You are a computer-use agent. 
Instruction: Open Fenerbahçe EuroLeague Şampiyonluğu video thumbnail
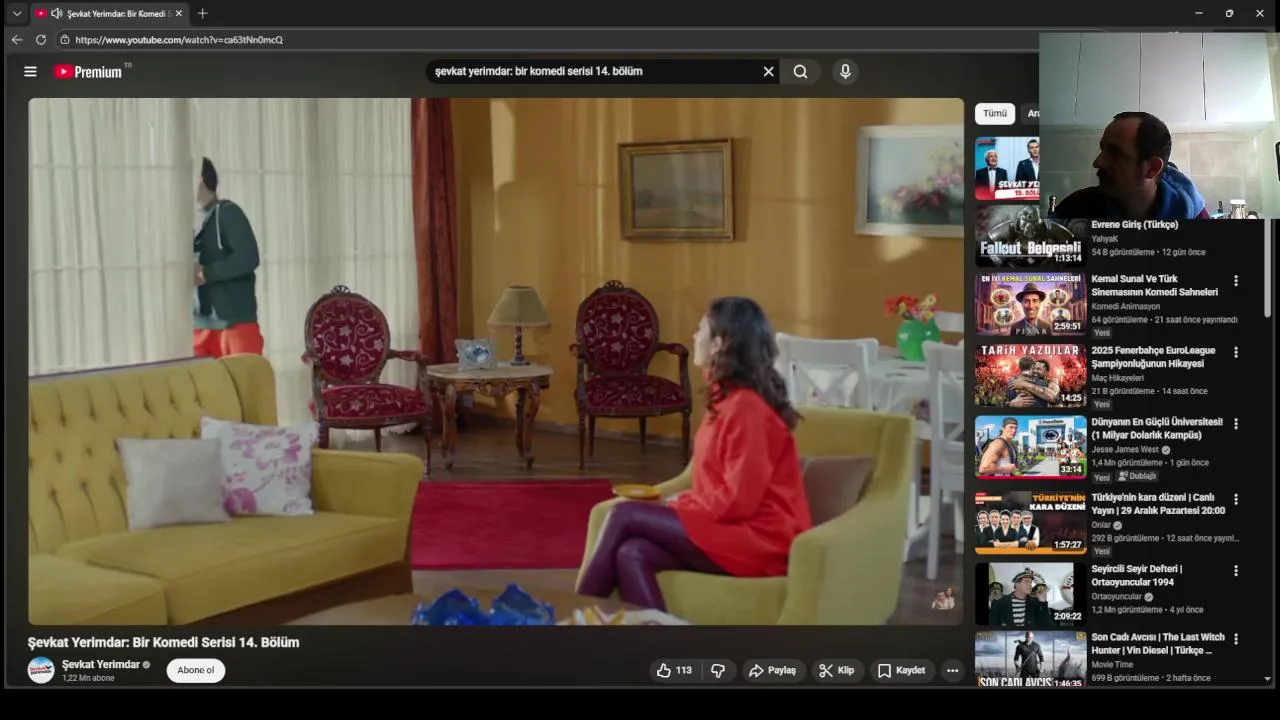pos(1030,375)
